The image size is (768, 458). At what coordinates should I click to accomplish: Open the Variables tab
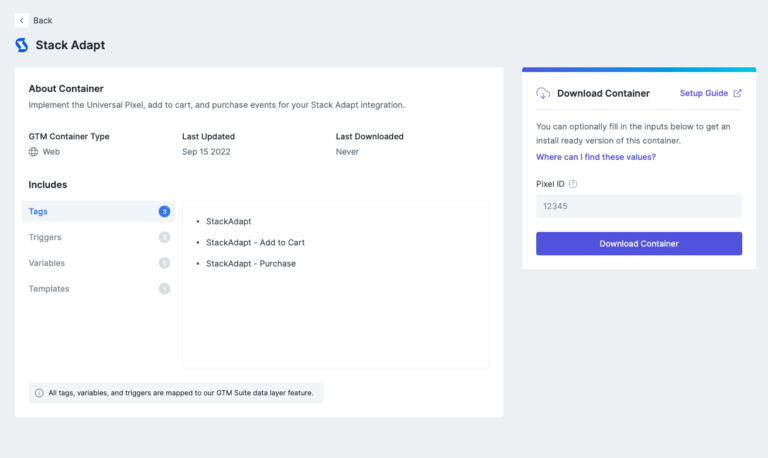[x=98, y=263]
